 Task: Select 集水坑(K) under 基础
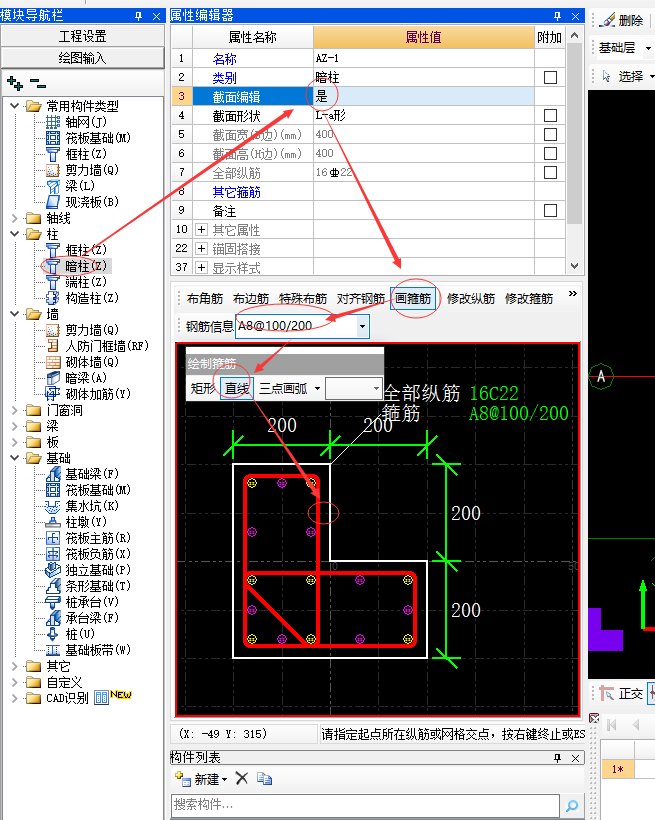coord(92,506)
